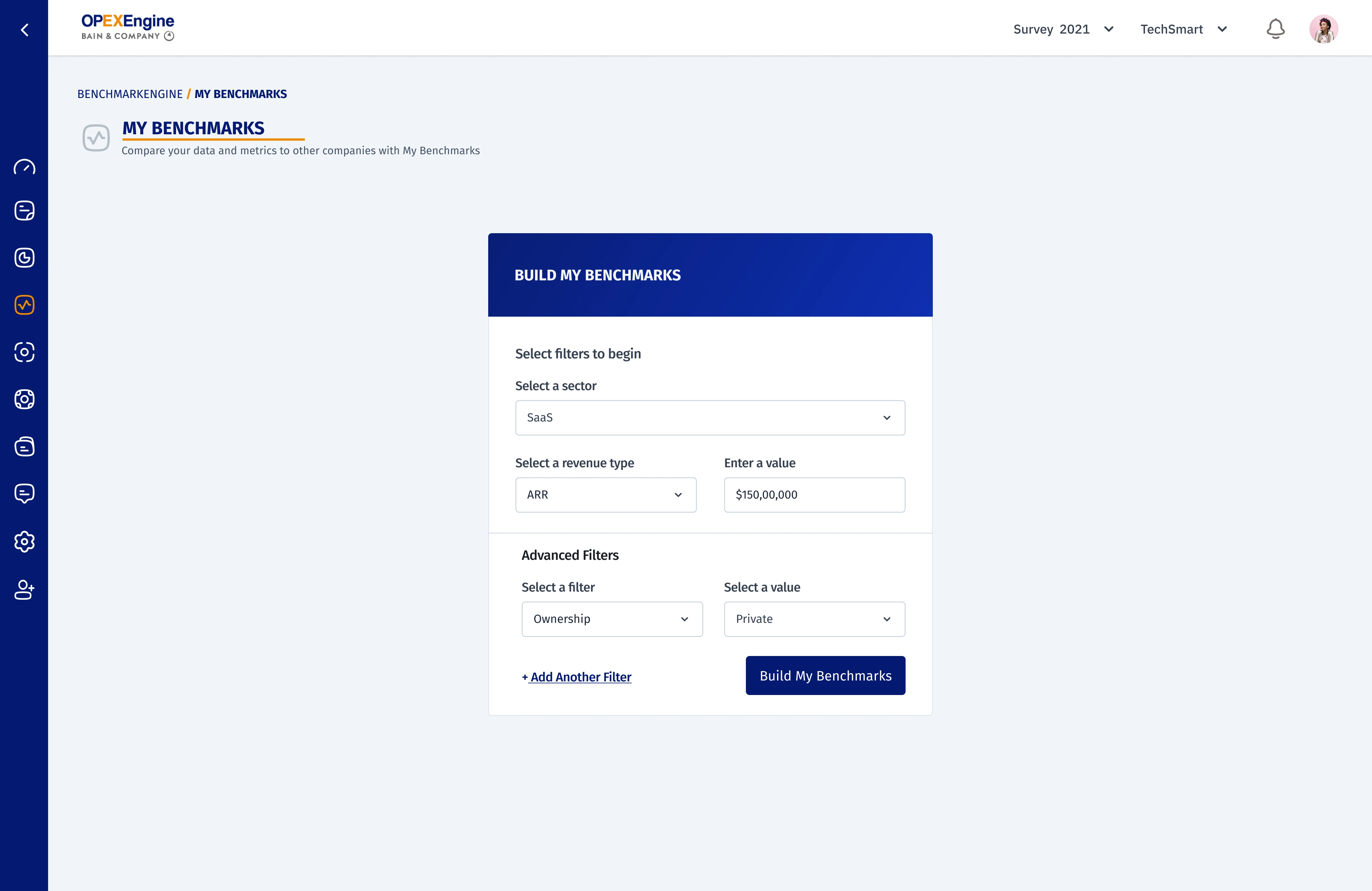Open the user profile avatar
The image size is (1372, 891).
point(1324,29)
